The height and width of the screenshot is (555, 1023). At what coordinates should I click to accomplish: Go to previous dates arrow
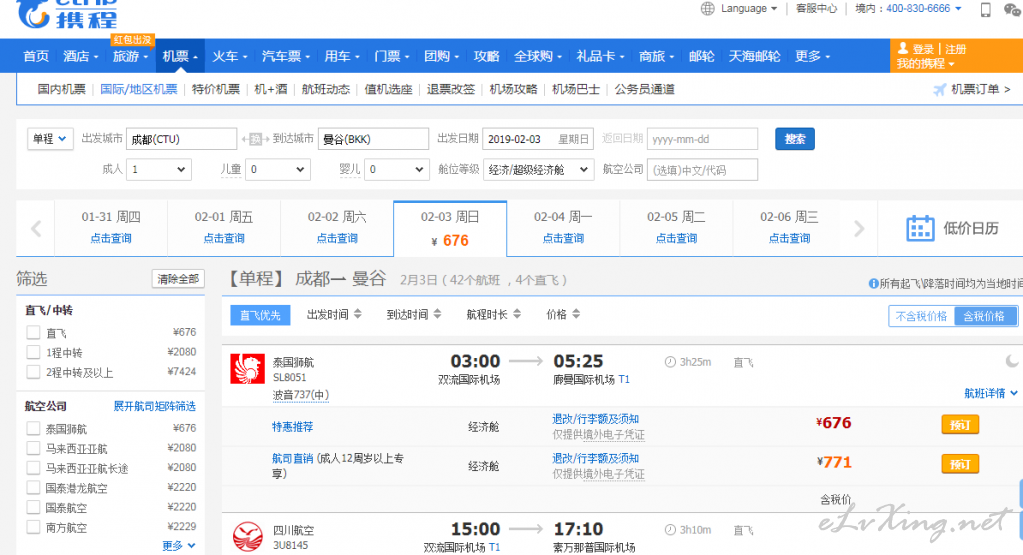click(36, 228)
